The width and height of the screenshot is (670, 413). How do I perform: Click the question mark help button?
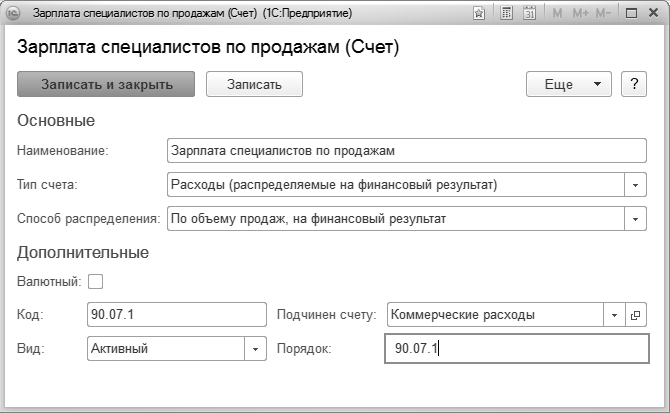click(x=634, y=84)
